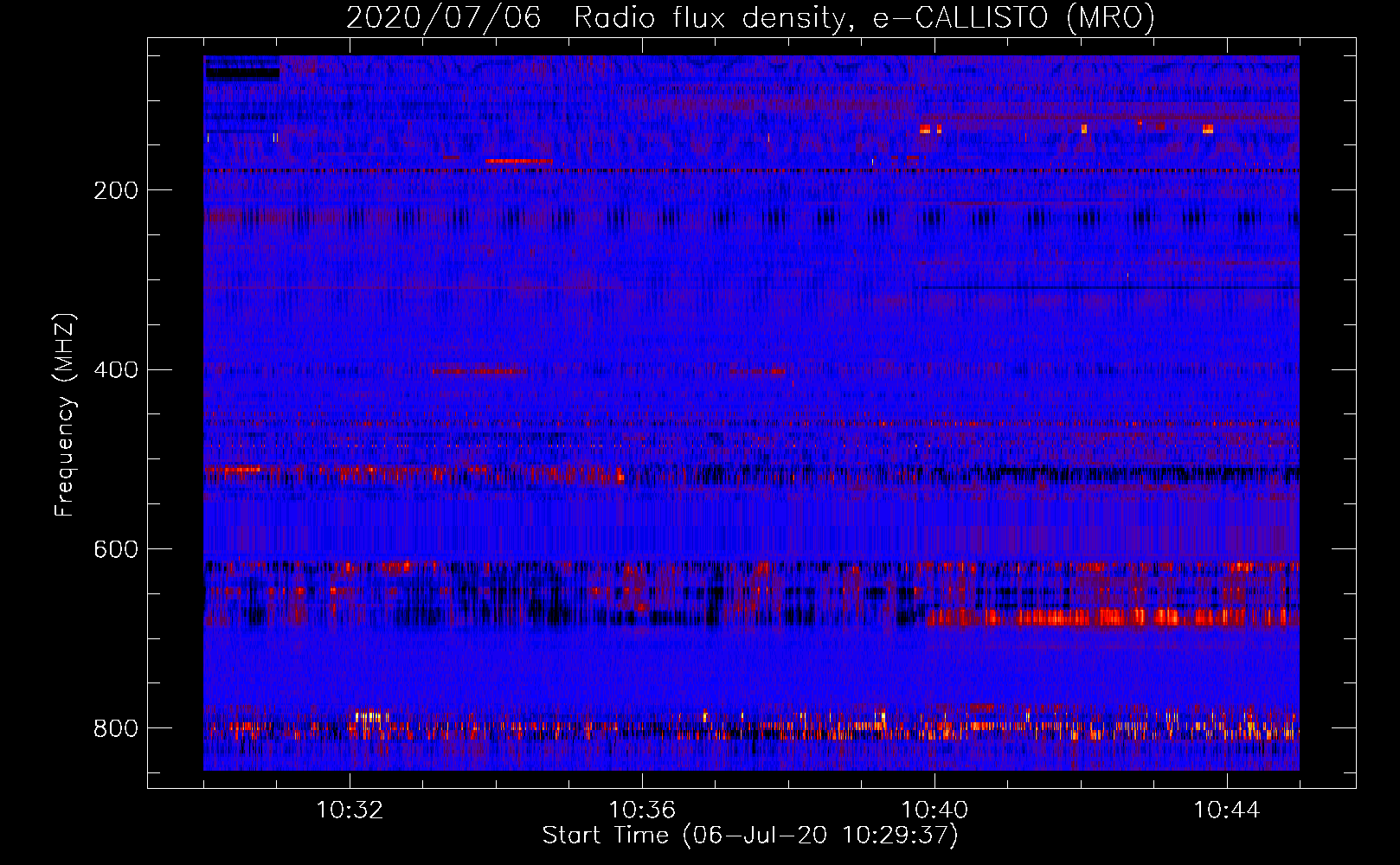Select the 400 frequency tick label
Viewport: 1400px width, 865px height.
click(115, 370)
